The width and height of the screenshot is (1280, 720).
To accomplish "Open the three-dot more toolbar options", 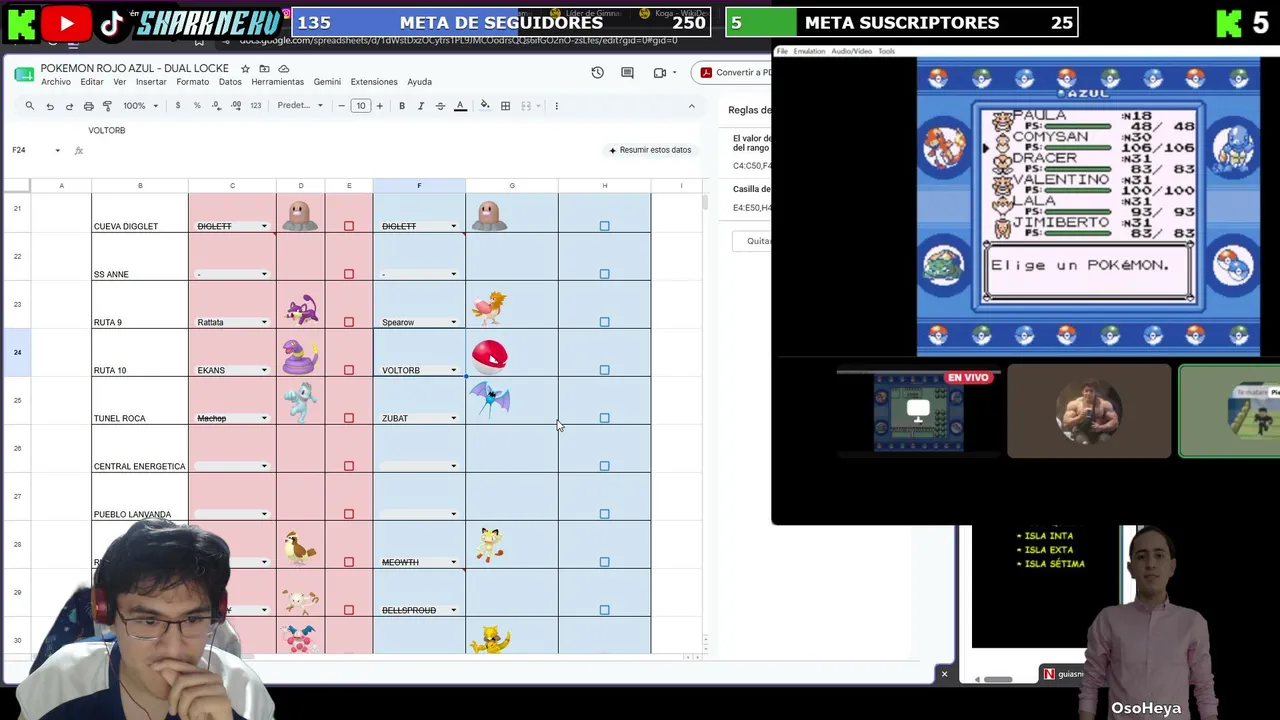I will (x=557, y=106).
